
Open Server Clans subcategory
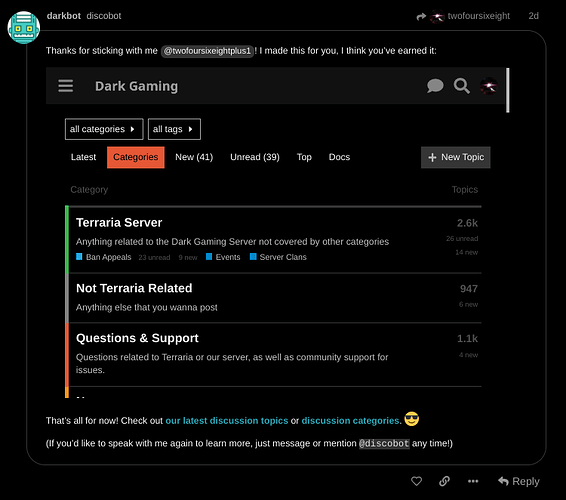[x=283, y=257]
